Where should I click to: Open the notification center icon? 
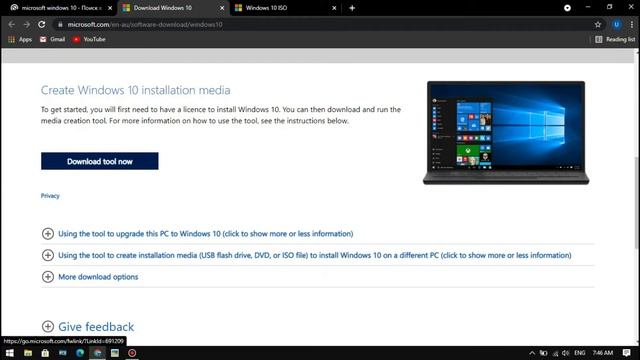[x=627, y=353]
